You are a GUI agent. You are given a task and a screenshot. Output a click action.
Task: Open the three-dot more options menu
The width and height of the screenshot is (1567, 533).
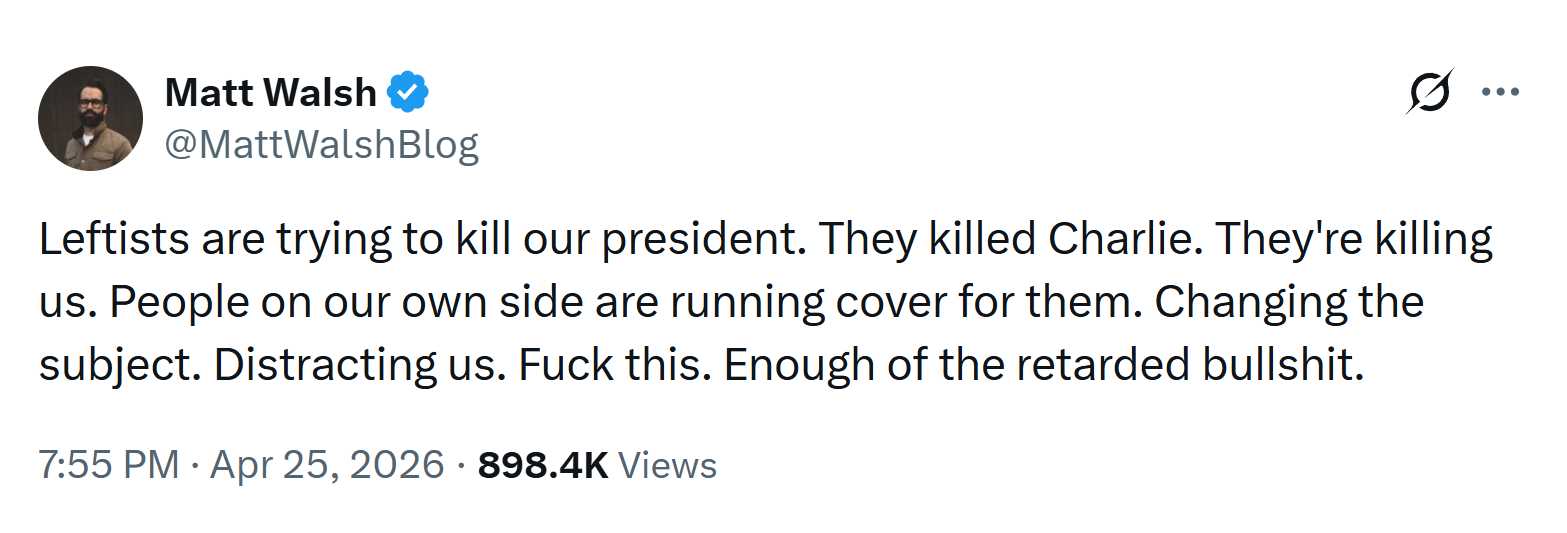coord(1500,93)
